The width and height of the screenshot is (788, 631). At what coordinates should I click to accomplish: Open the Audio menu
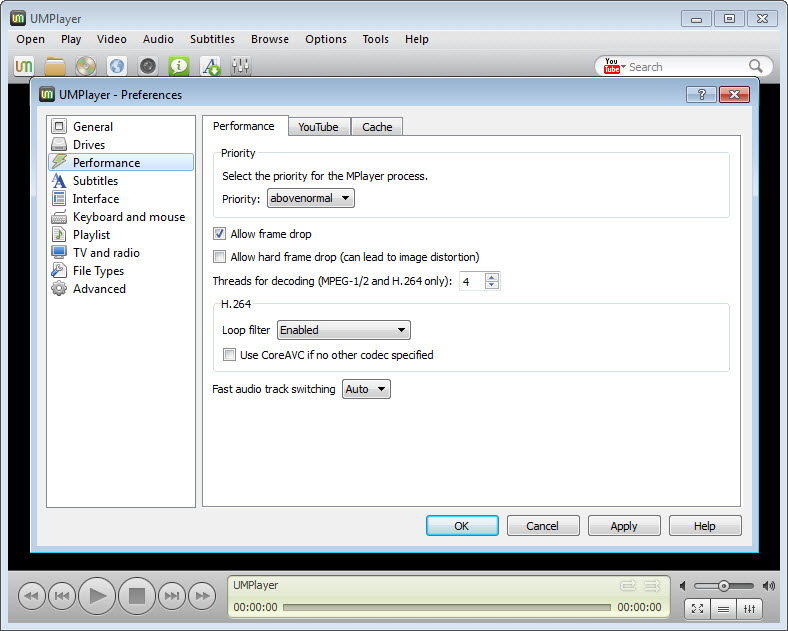[158, 39]
